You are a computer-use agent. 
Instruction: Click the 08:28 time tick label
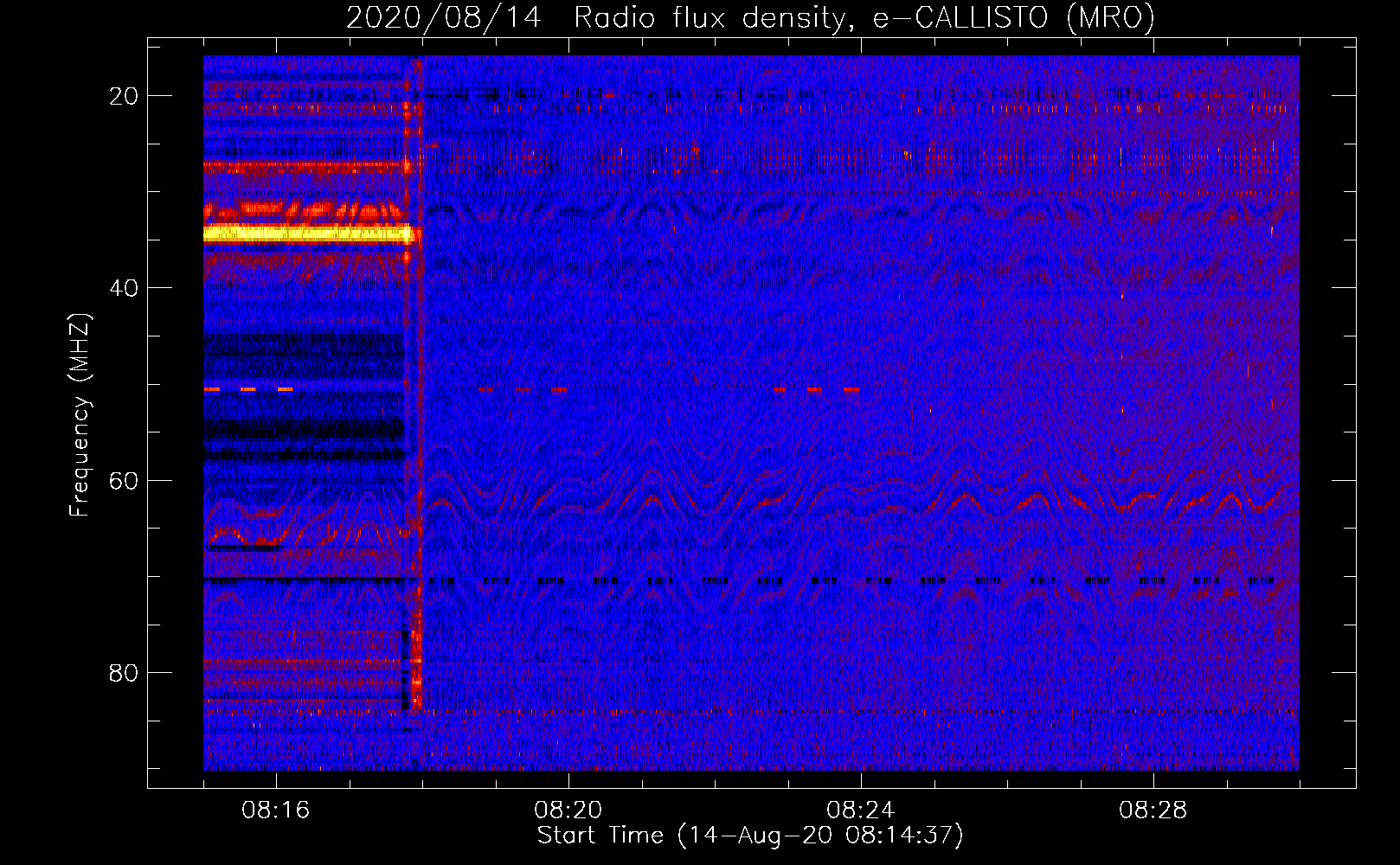pos(1153,811)
